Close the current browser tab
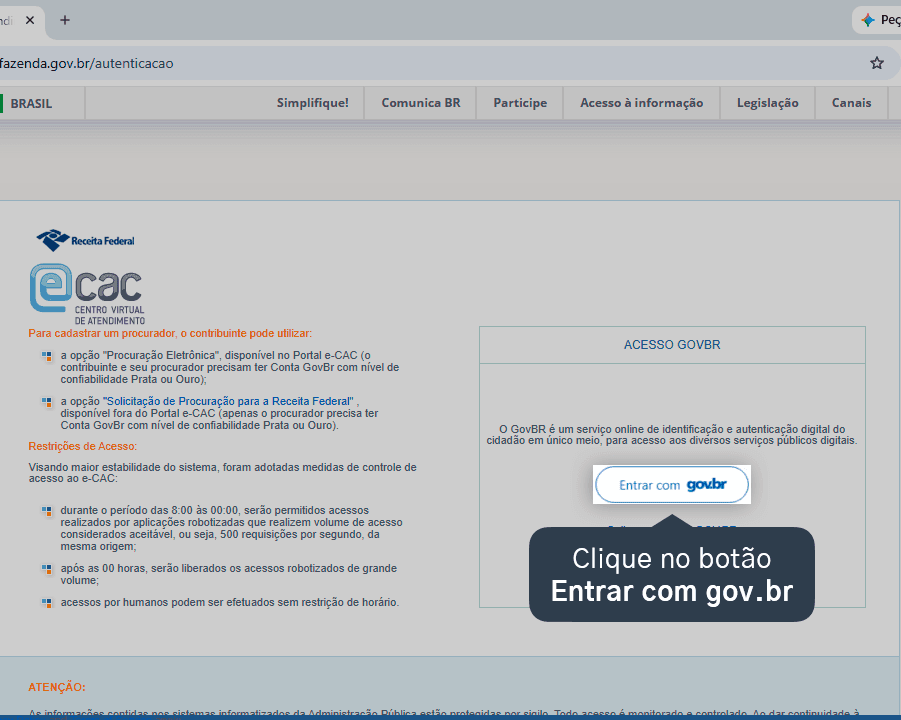This screenshot has height=720, width=901. coord(30,20)
